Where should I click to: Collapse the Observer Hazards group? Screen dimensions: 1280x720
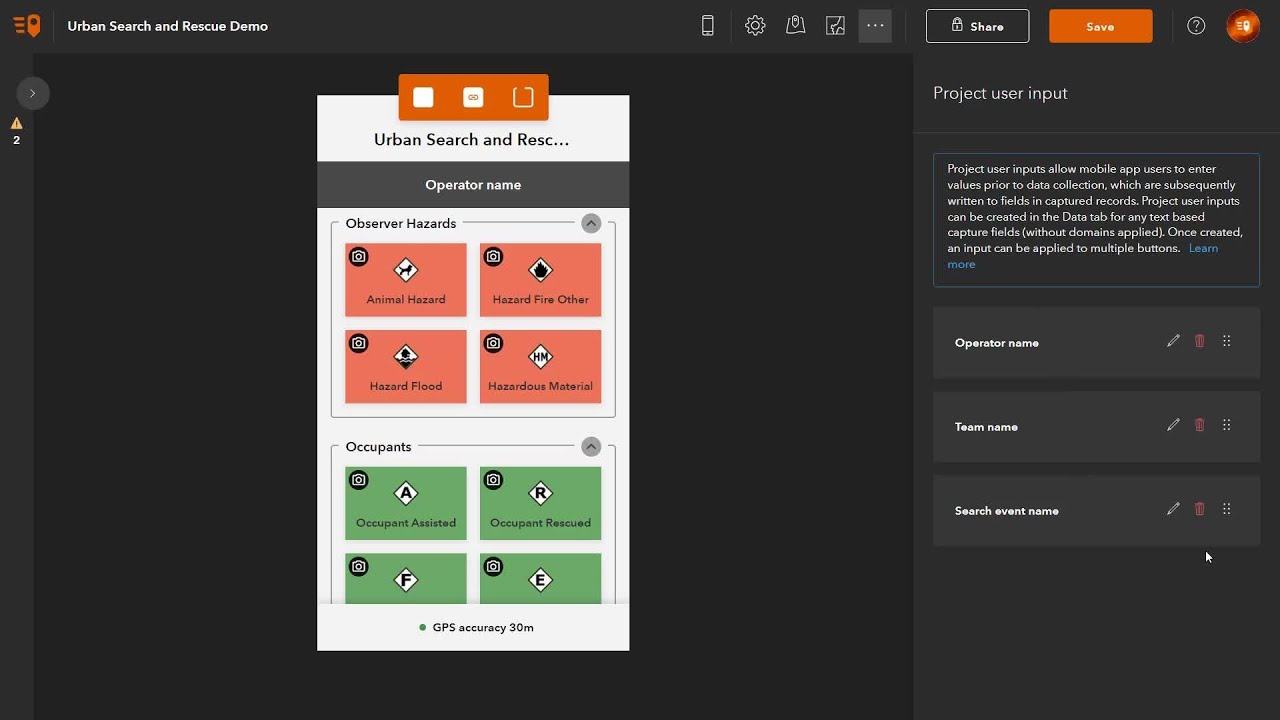(591, 223)
